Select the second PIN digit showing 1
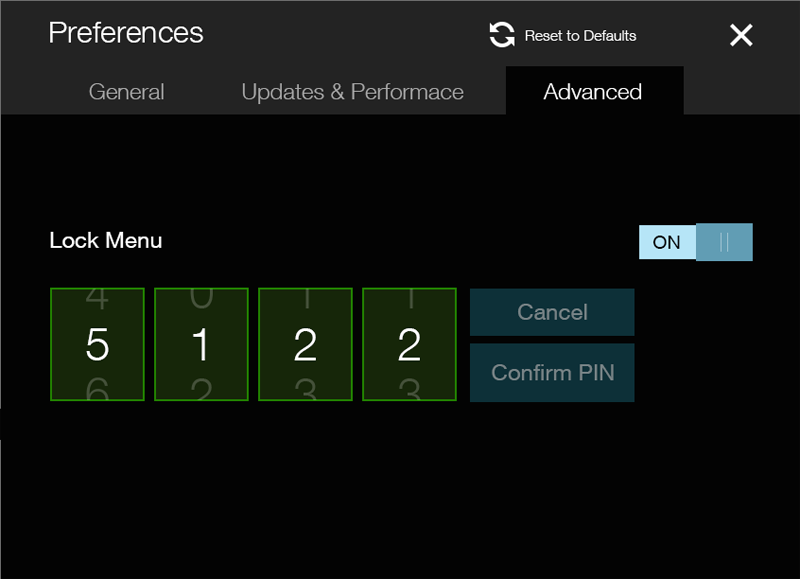 point(201,345)
